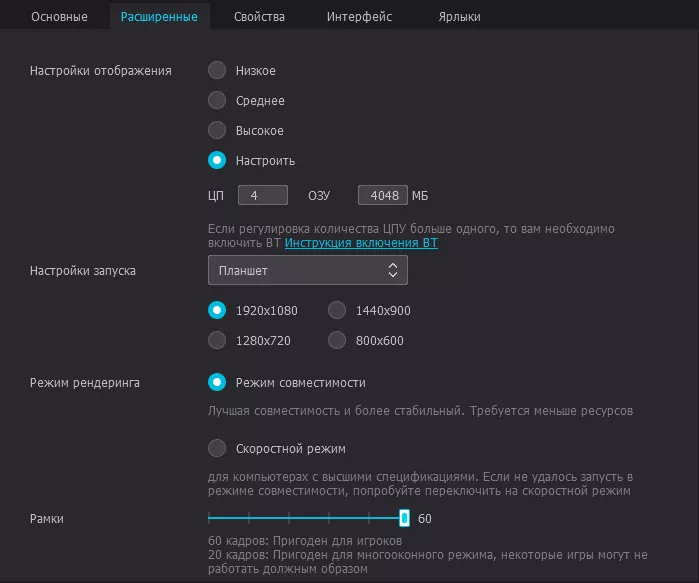Image resolution: width=699 pixels, height=583 pixels.
Task: Select the 800x600 resolution
Action: (337, 340)
